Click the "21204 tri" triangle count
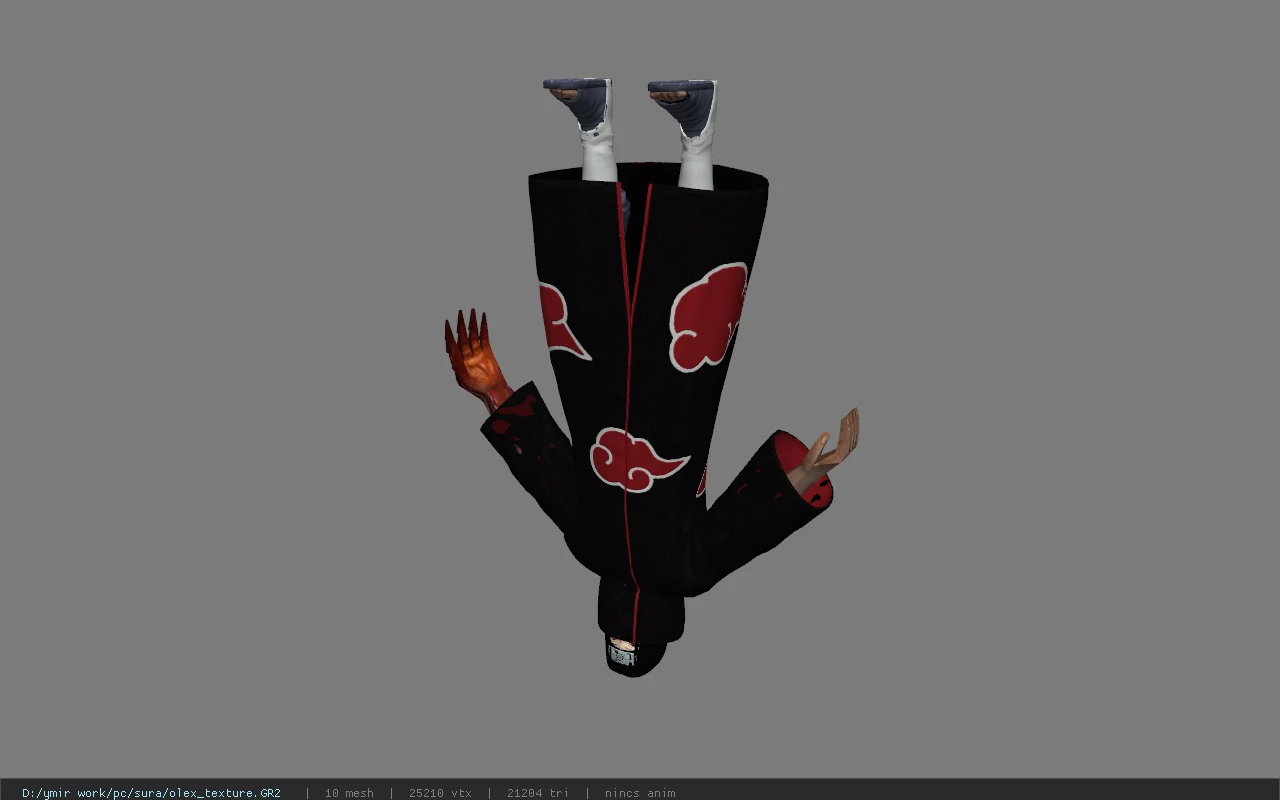 click(538, 793)
